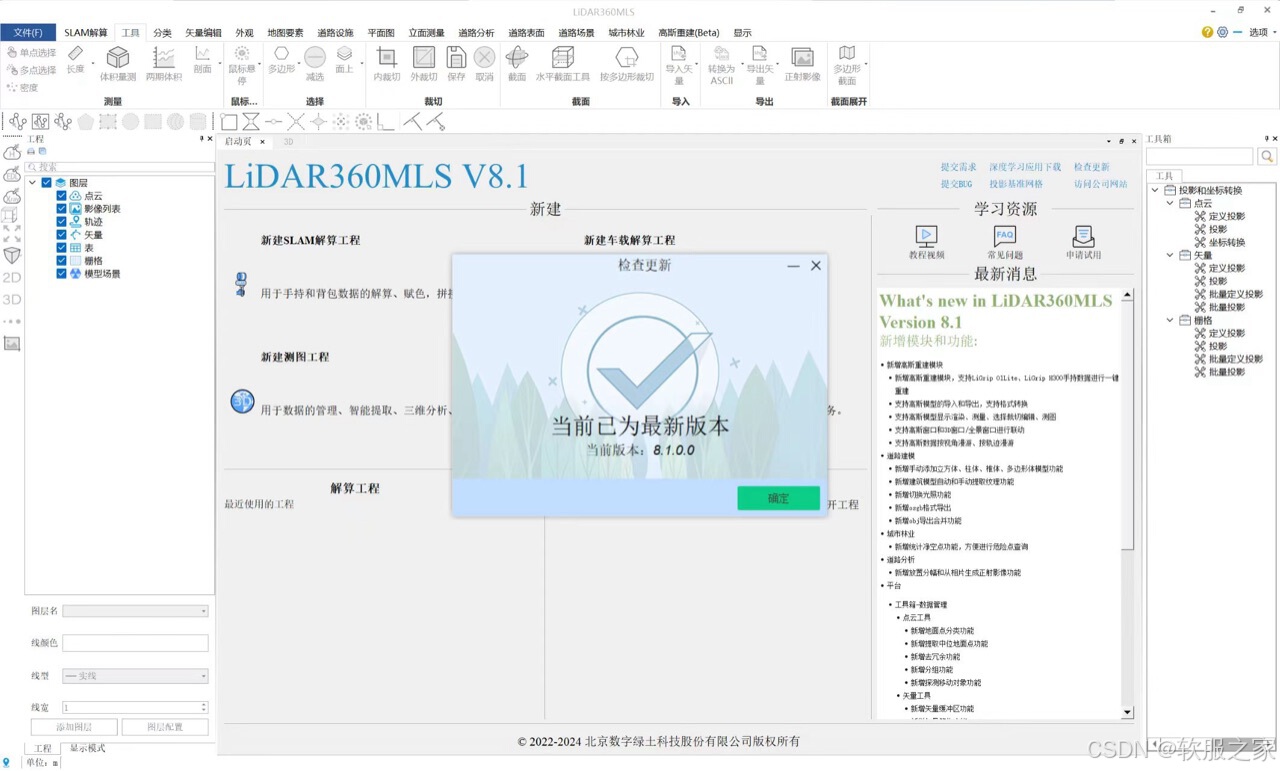Click the 转换为ASCII convert icon

[x=721, y=65]
